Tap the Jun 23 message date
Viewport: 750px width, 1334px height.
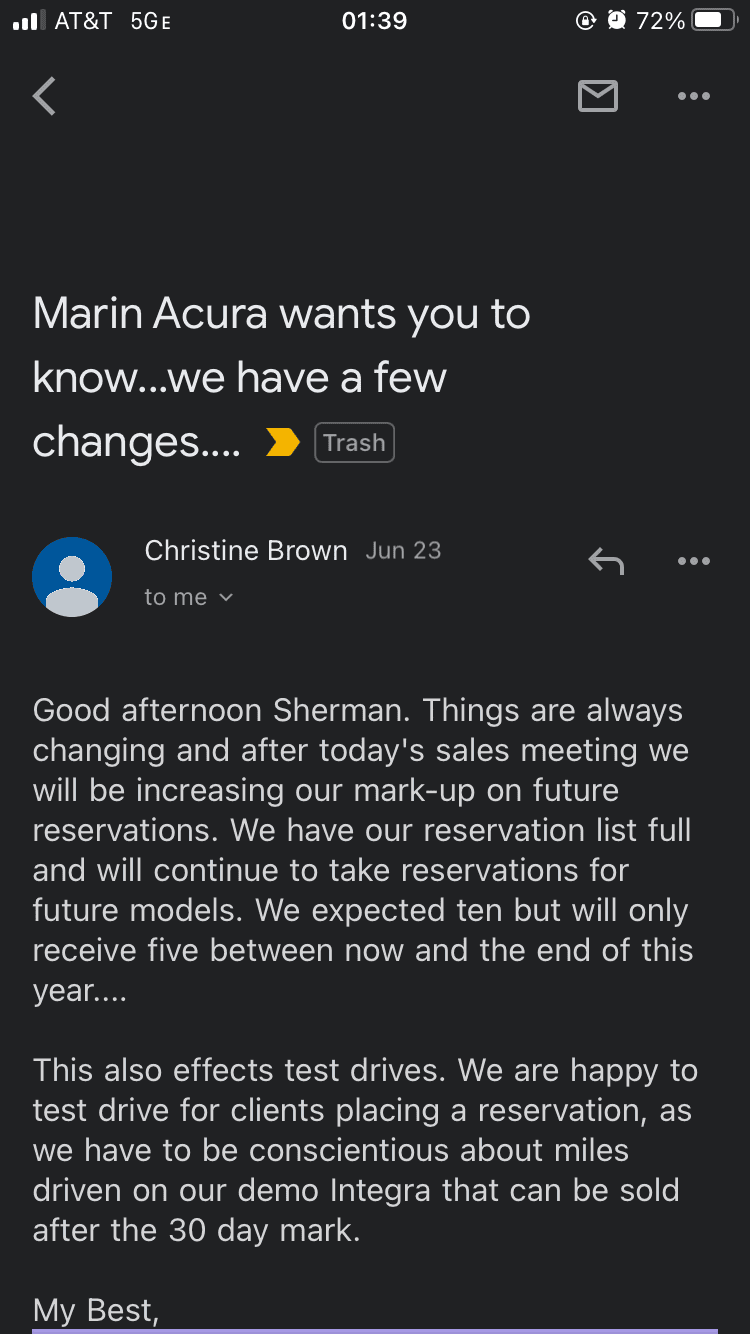coord(403,551)
